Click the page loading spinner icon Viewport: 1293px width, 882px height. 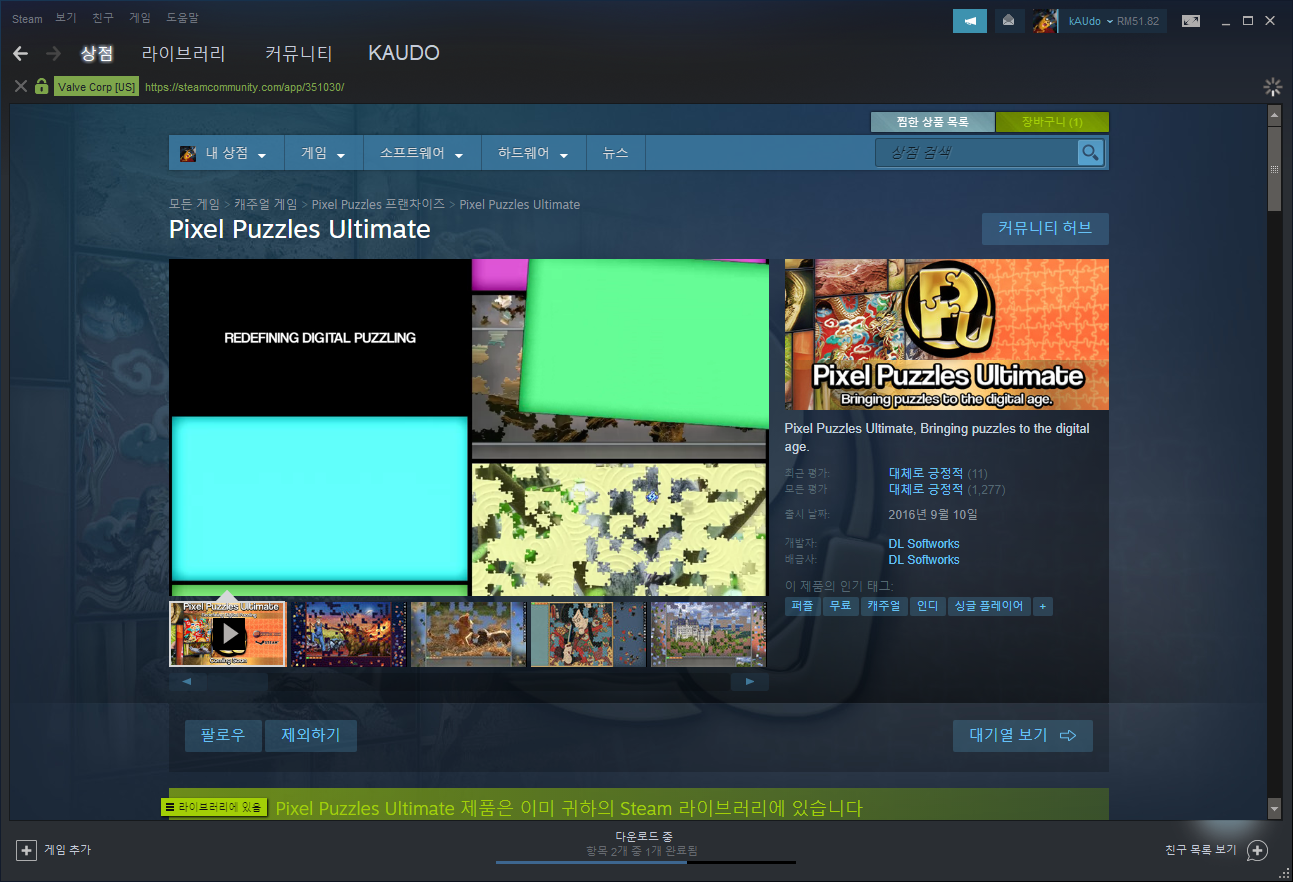click(1272, 87)
